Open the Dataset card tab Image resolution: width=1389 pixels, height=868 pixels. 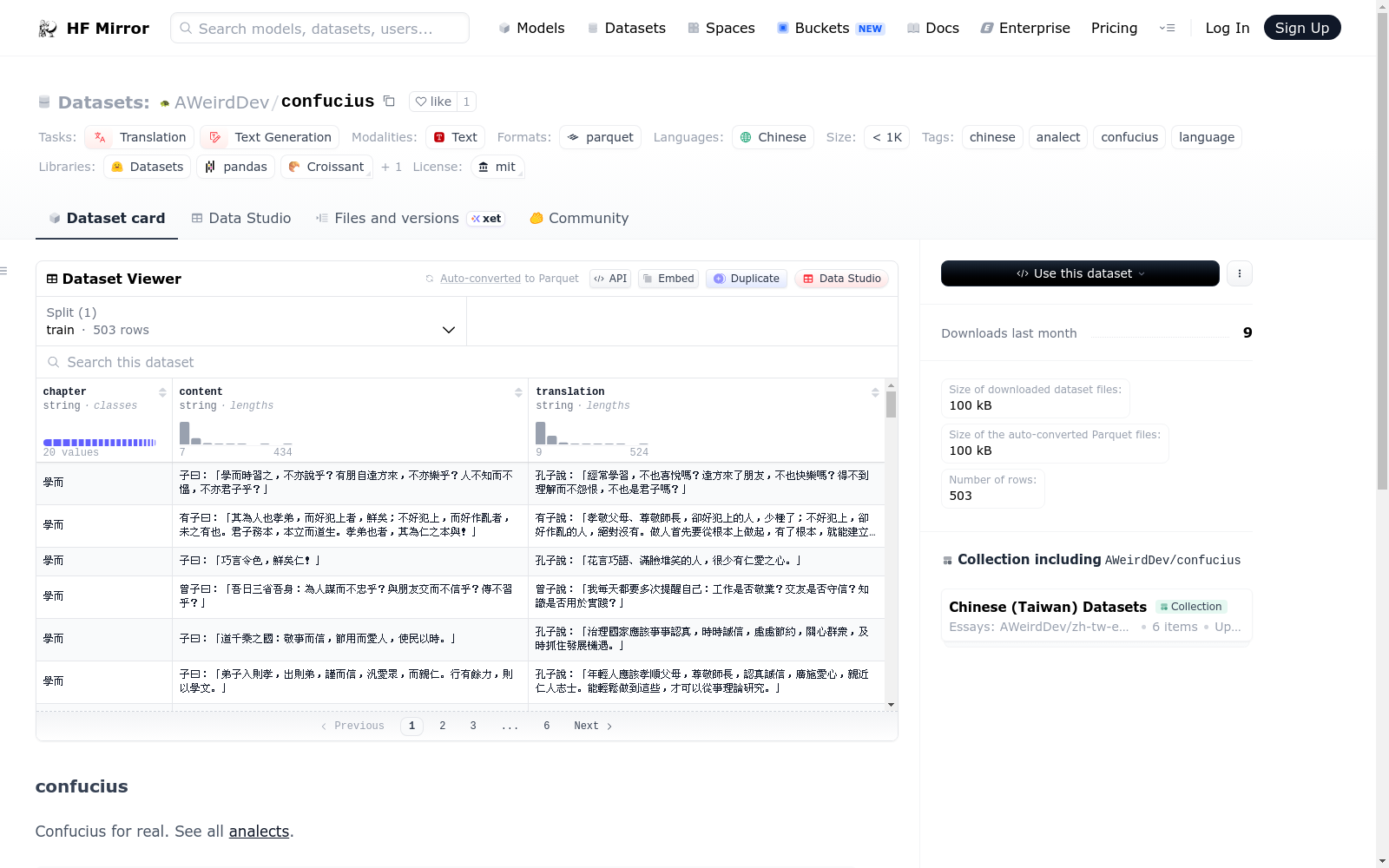107,218
